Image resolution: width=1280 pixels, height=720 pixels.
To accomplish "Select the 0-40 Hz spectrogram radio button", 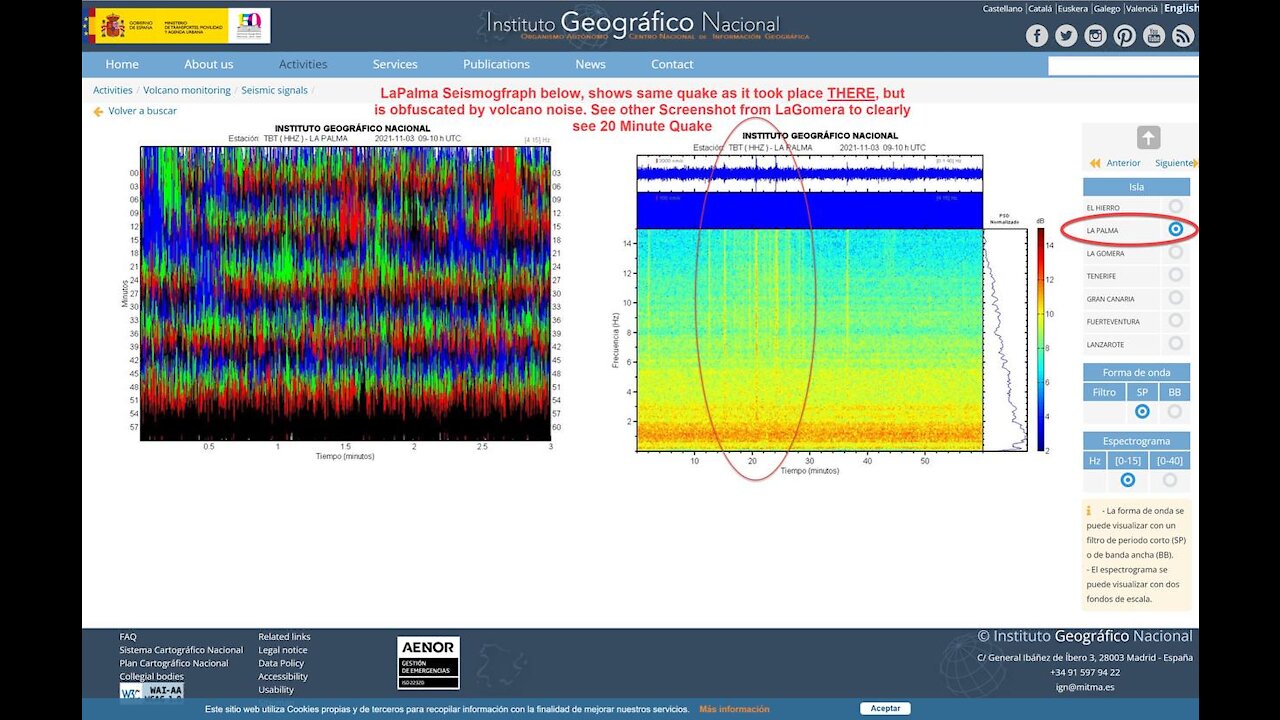I will (x=1169, y=480).
